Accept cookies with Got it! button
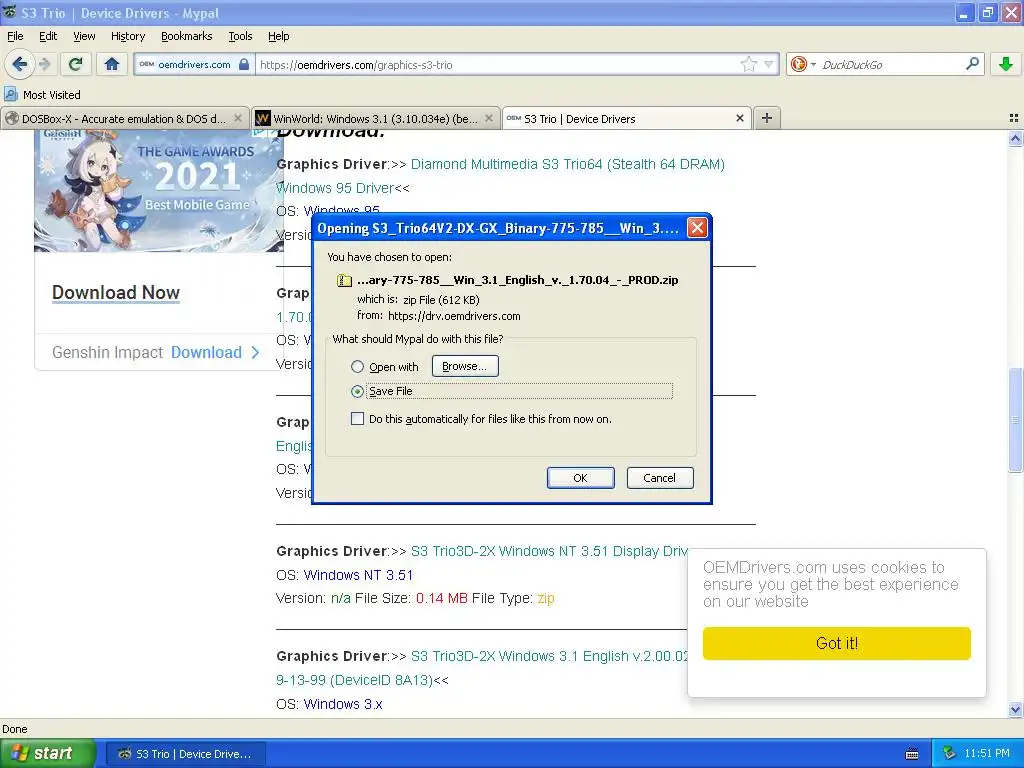 tap(837, 643)
